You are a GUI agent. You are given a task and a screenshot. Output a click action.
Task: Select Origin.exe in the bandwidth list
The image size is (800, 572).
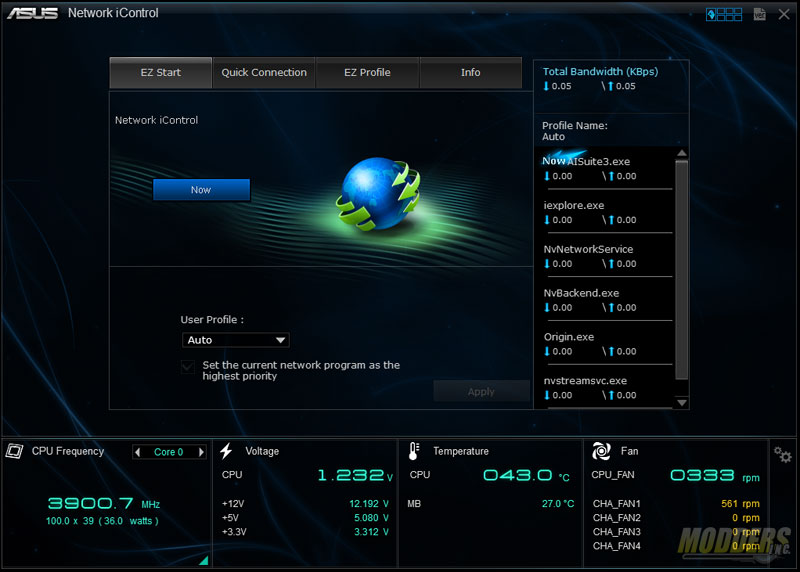pyautogui.click(x=607, y=344)
